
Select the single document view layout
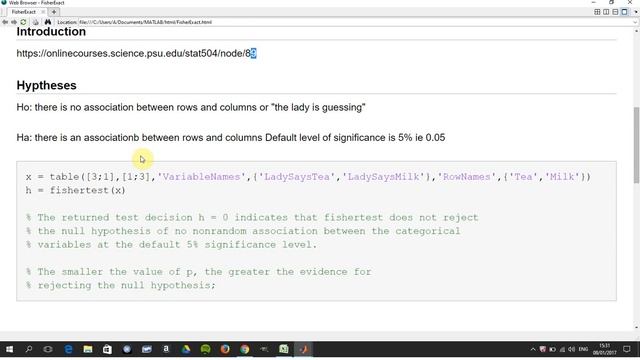(624, 12)
